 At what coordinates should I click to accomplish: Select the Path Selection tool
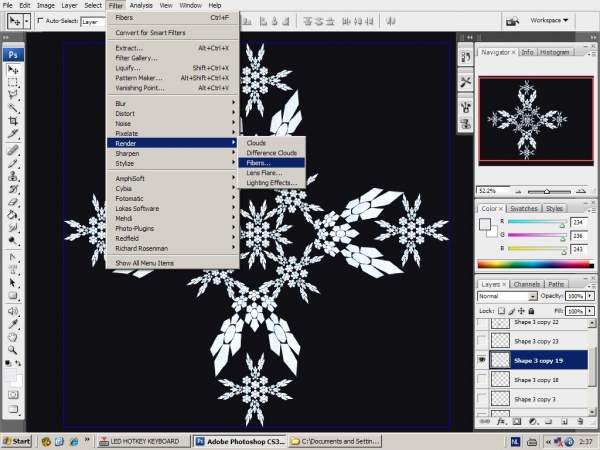[13, 283]
